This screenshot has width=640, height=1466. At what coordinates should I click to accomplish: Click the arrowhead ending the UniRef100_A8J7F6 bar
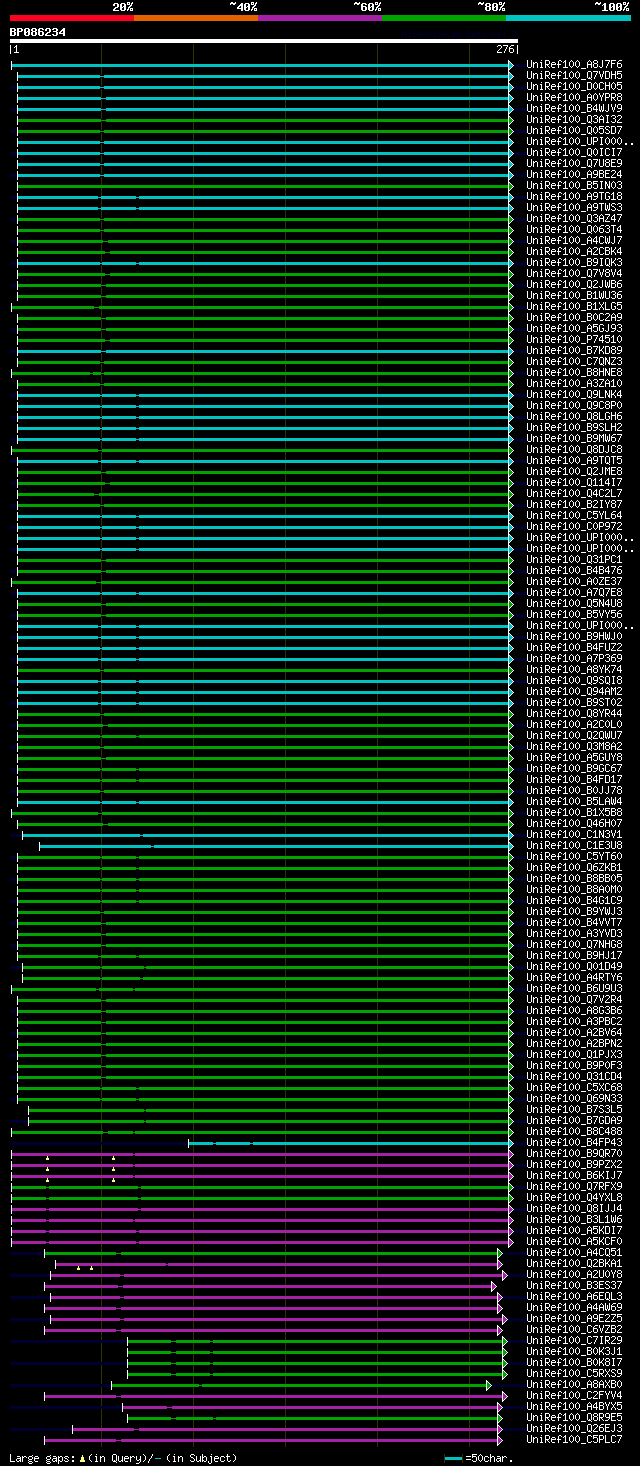[511, 65]
